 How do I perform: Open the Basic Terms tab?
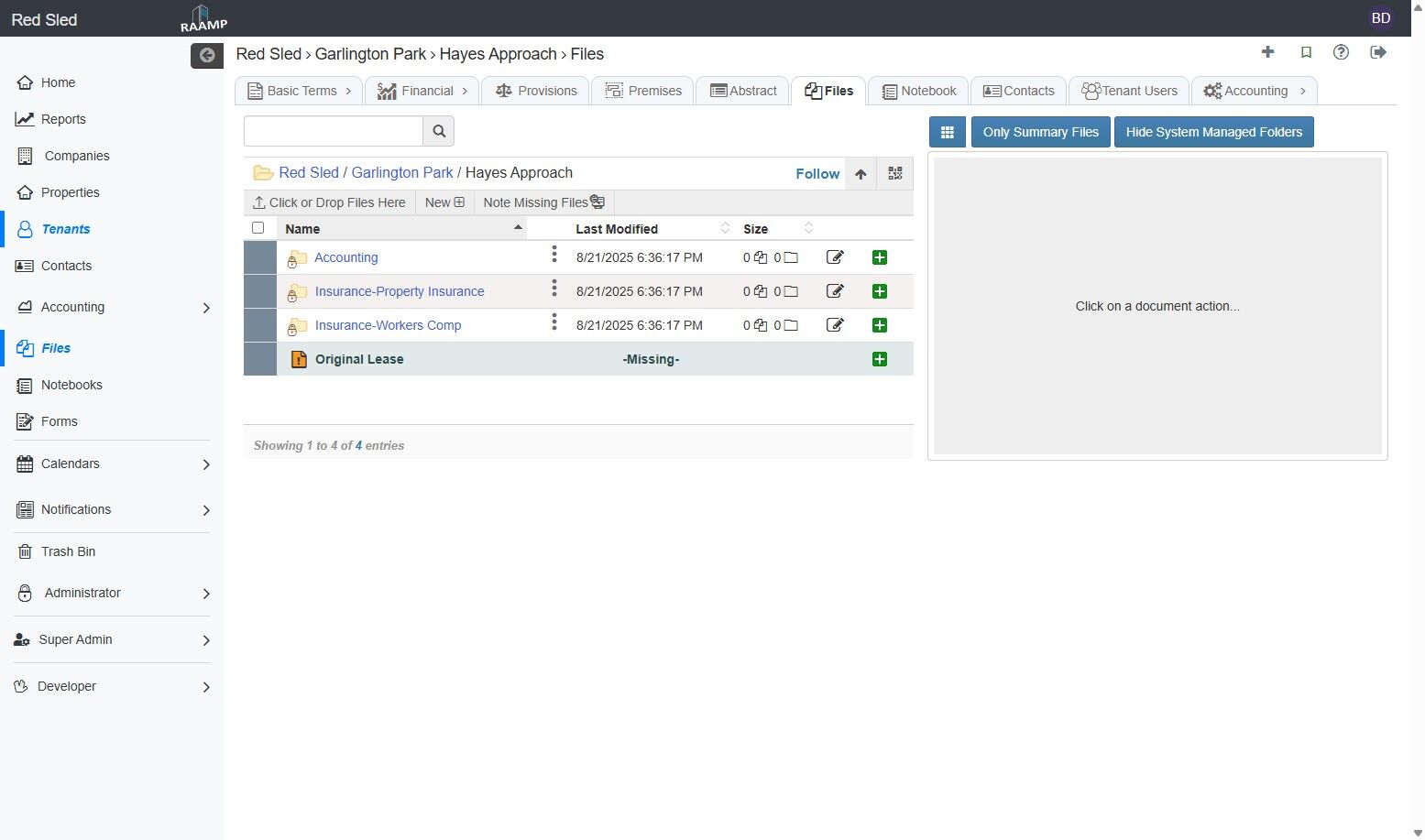tap(300, 91)
